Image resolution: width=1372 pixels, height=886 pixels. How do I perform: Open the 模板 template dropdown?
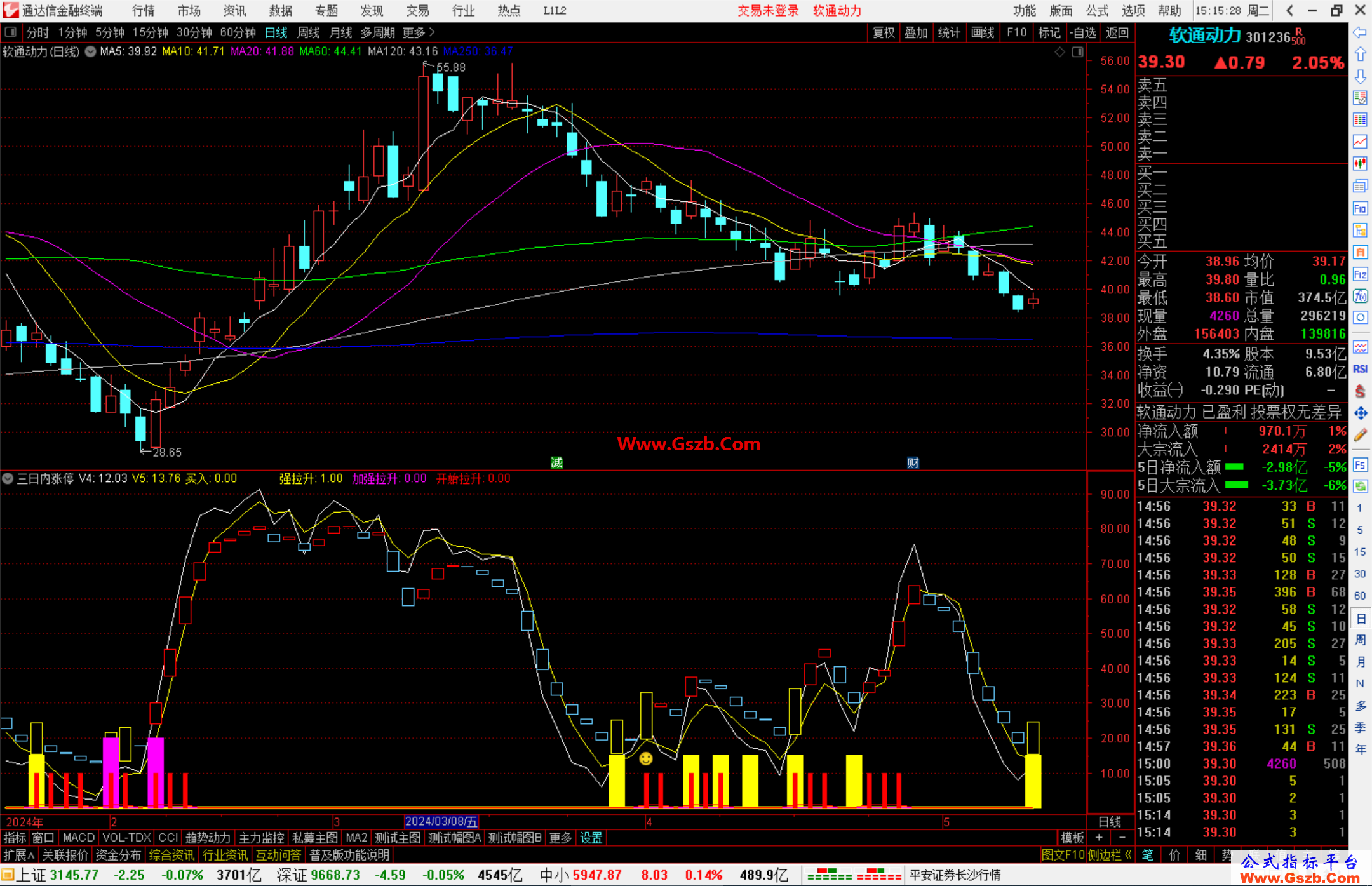tap(1073, 838)
